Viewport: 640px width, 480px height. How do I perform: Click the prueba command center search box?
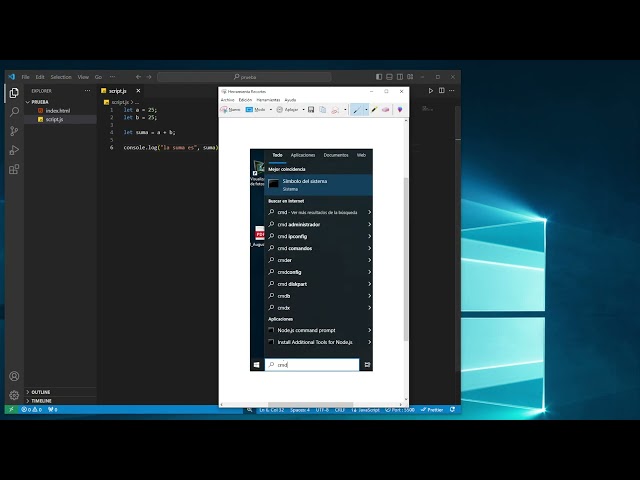tap(244, 77)
